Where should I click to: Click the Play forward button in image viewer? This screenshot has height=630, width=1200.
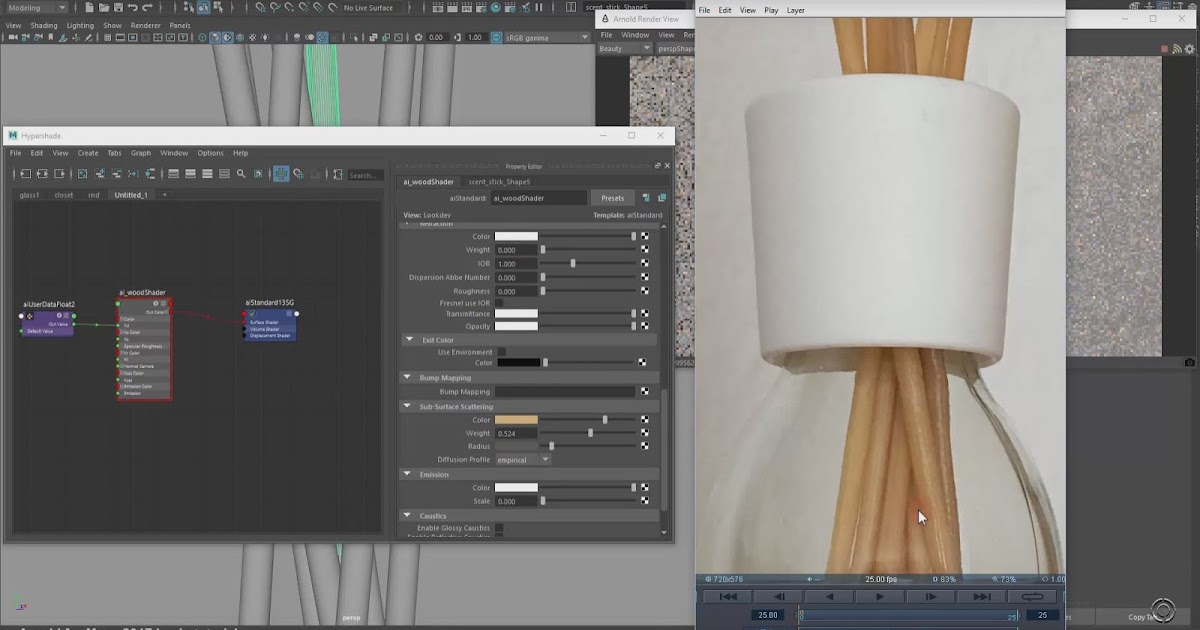tap(880, 597)
